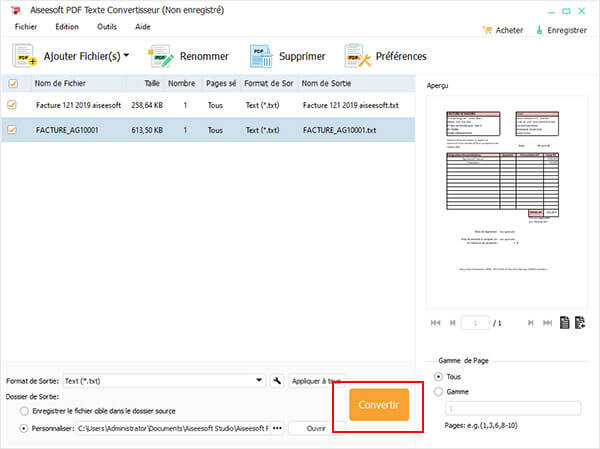Click the Pages sé column header
This screenshot has height=449, width=600.
click(x=221, y=83)
